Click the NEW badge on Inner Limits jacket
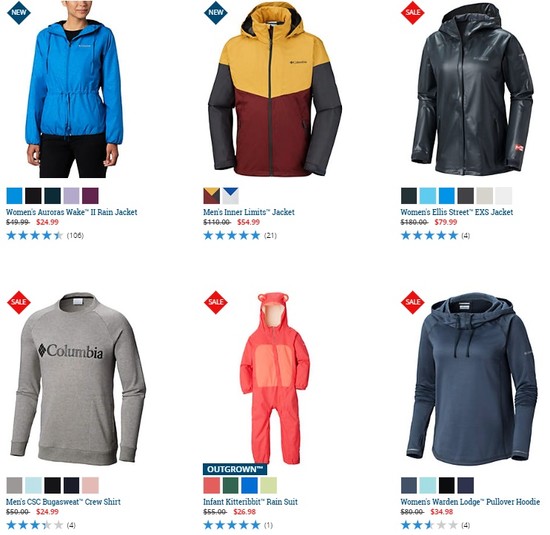The height and width of the screenshot is (535, 550). [216, 12]
